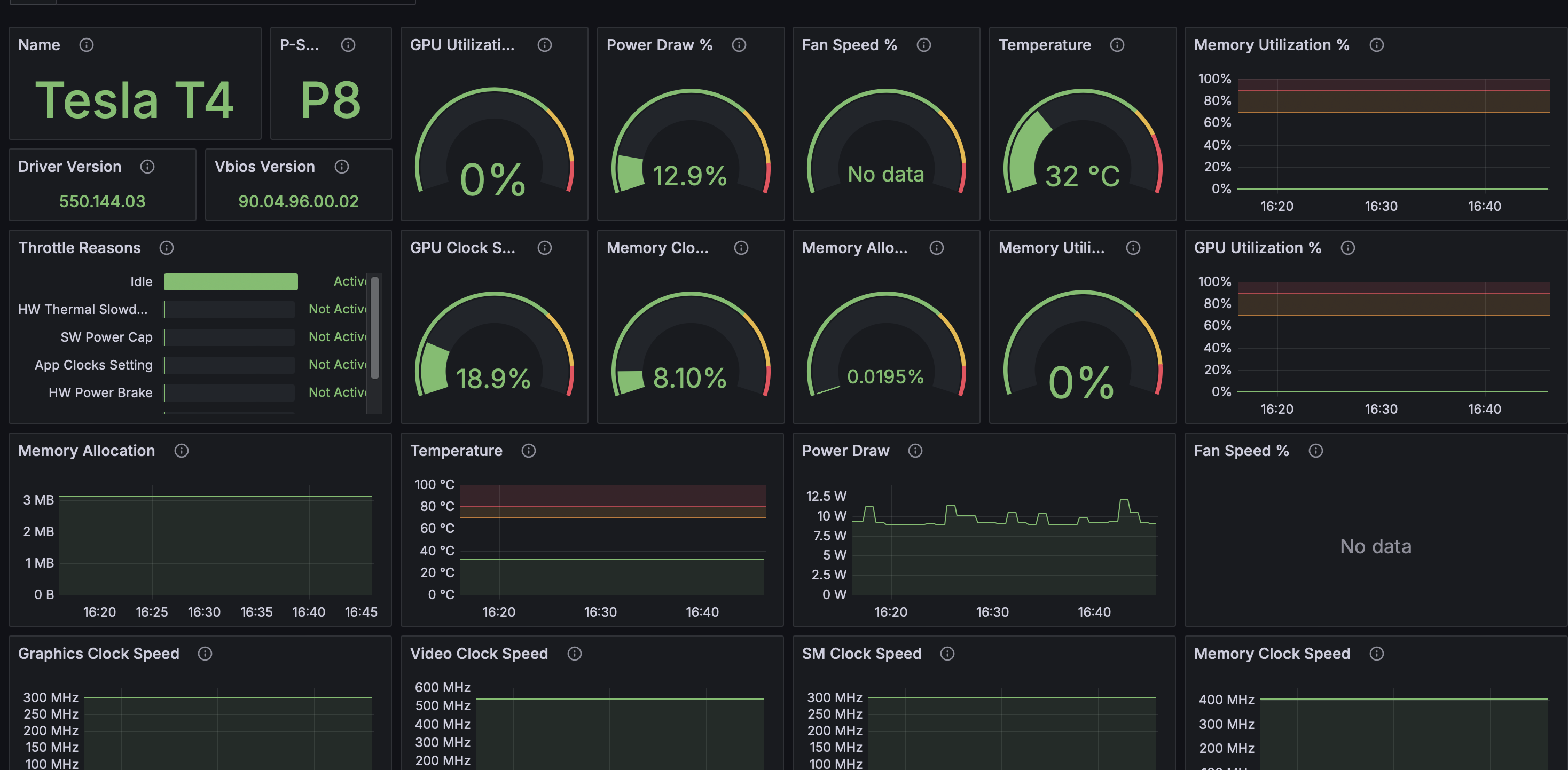The height and width of the screenshot is (770, 1568).
Task: Open the Graphics Clock Speed panel title menu
Action: 99,654
